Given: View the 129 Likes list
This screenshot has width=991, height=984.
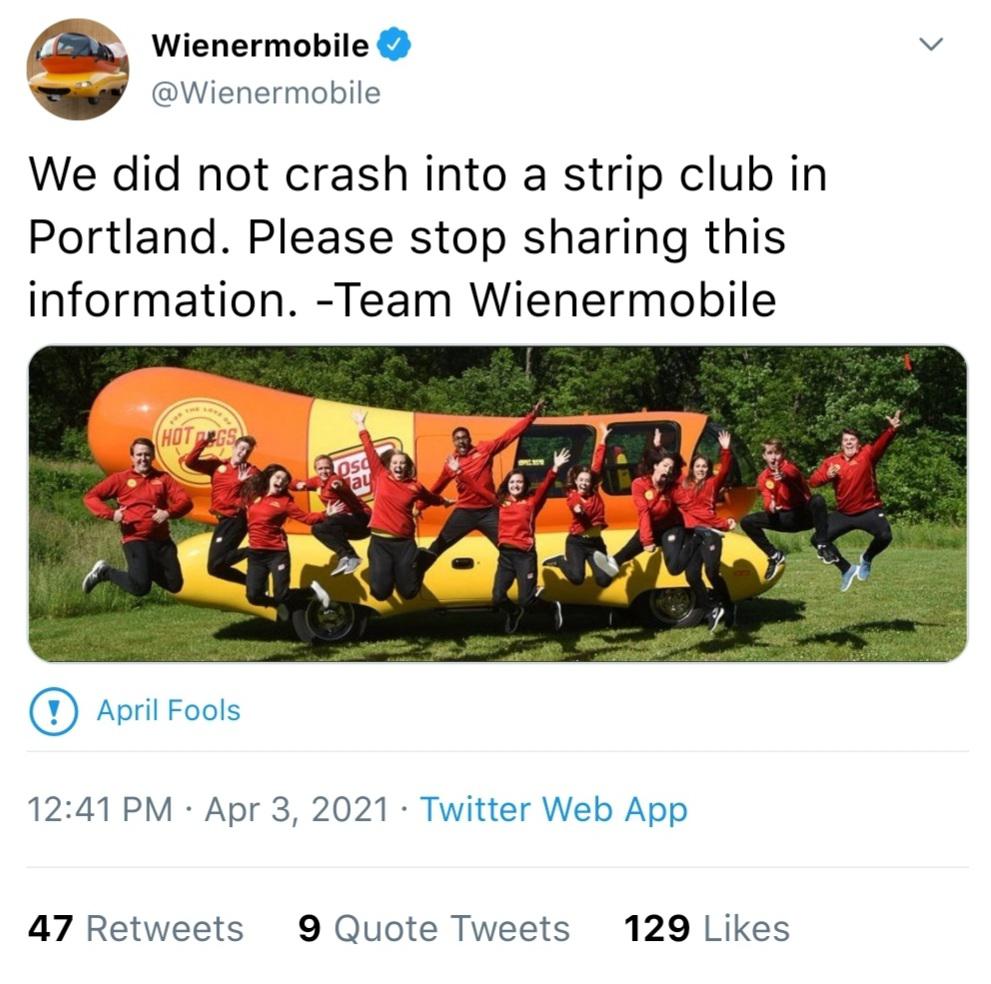Looking at the screenshot, I should click(707, 928).
